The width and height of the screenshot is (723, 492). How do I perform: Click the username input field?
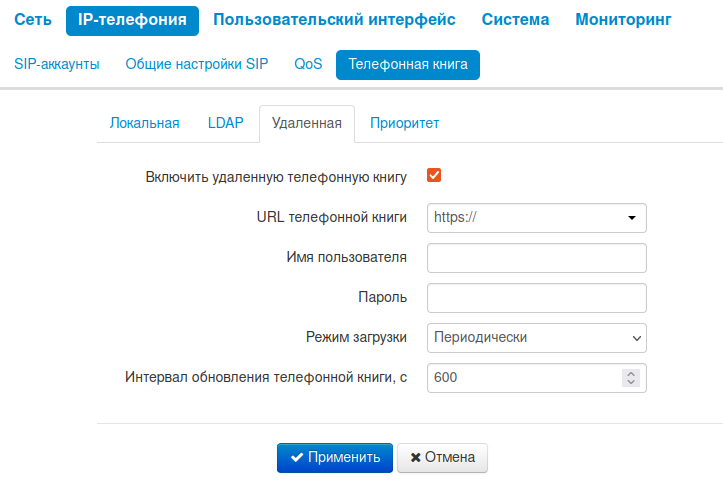[536, 258]
